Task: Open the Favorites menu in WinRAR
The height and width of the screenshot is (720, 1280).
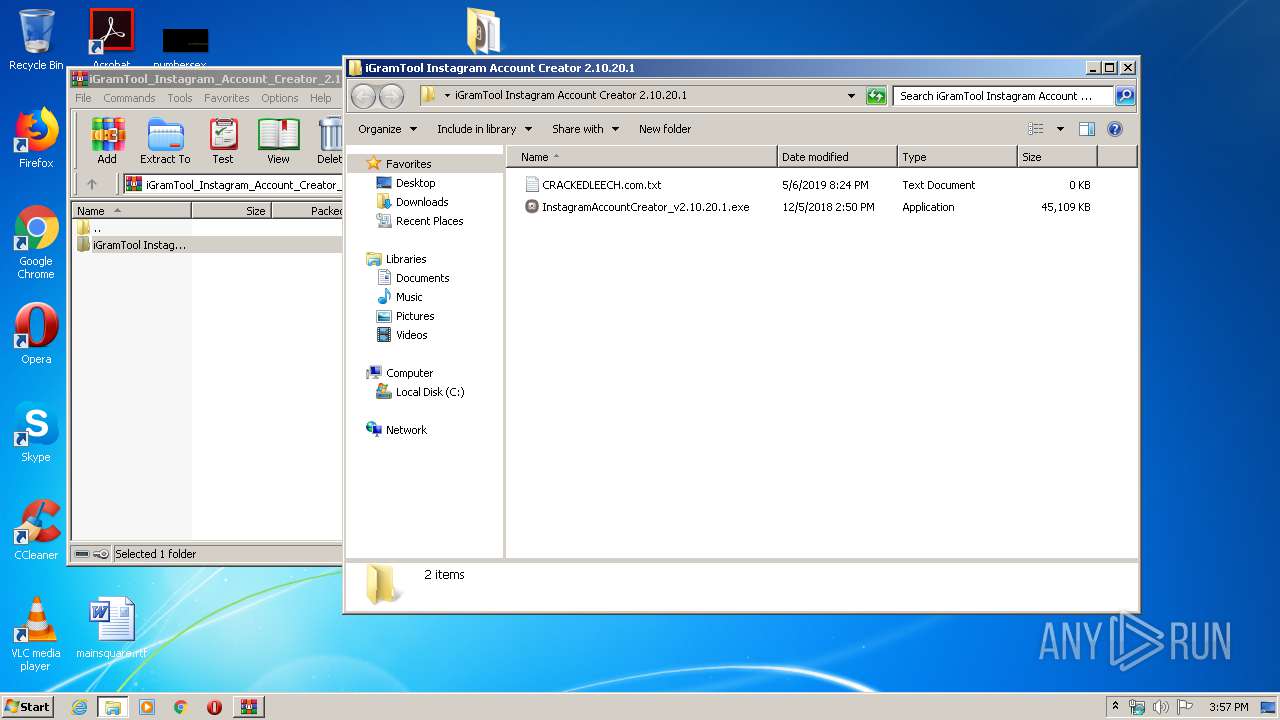Action: coord(227,98)
